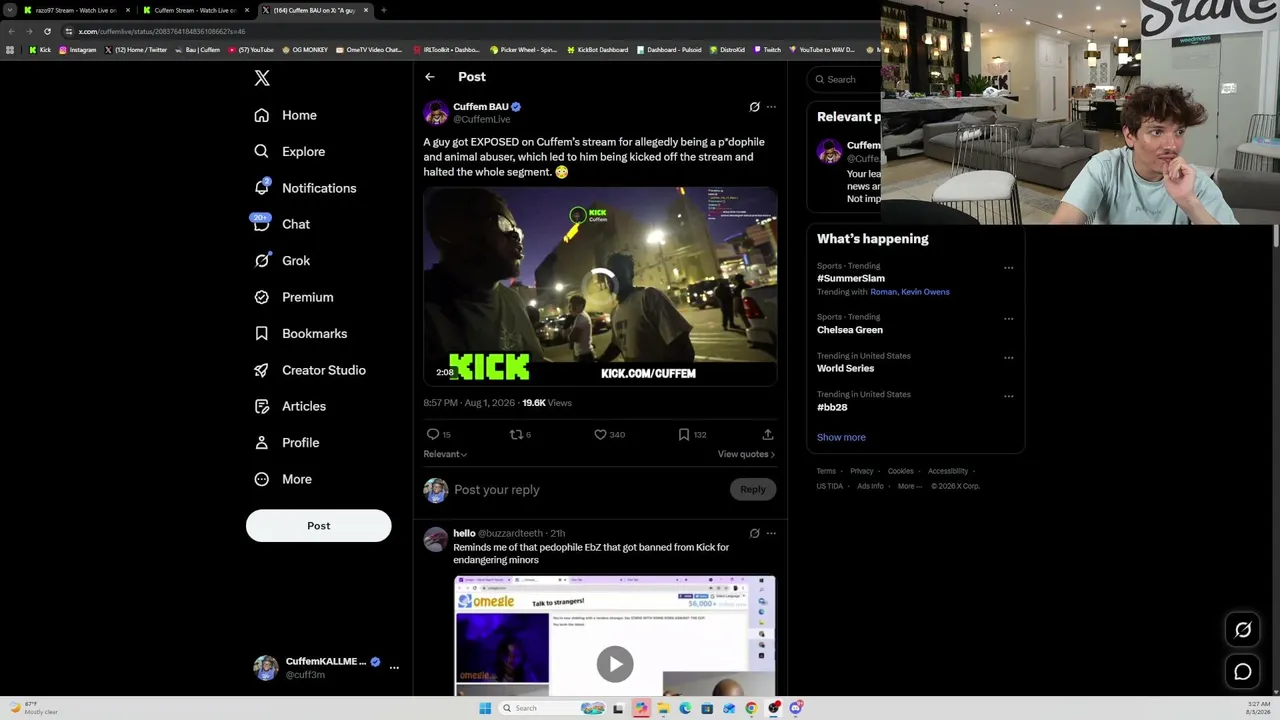Open the Premium page
The height and width of the screenshot is (720, 1280).
click(x=293, y=297)
